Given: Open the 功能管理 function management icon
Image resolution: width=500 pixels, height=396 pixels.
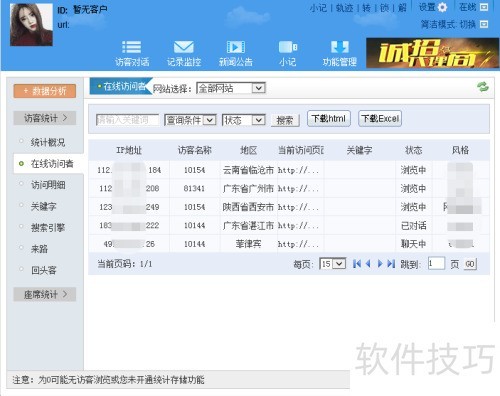Looking at the screenshot, I should click(340, 47).
